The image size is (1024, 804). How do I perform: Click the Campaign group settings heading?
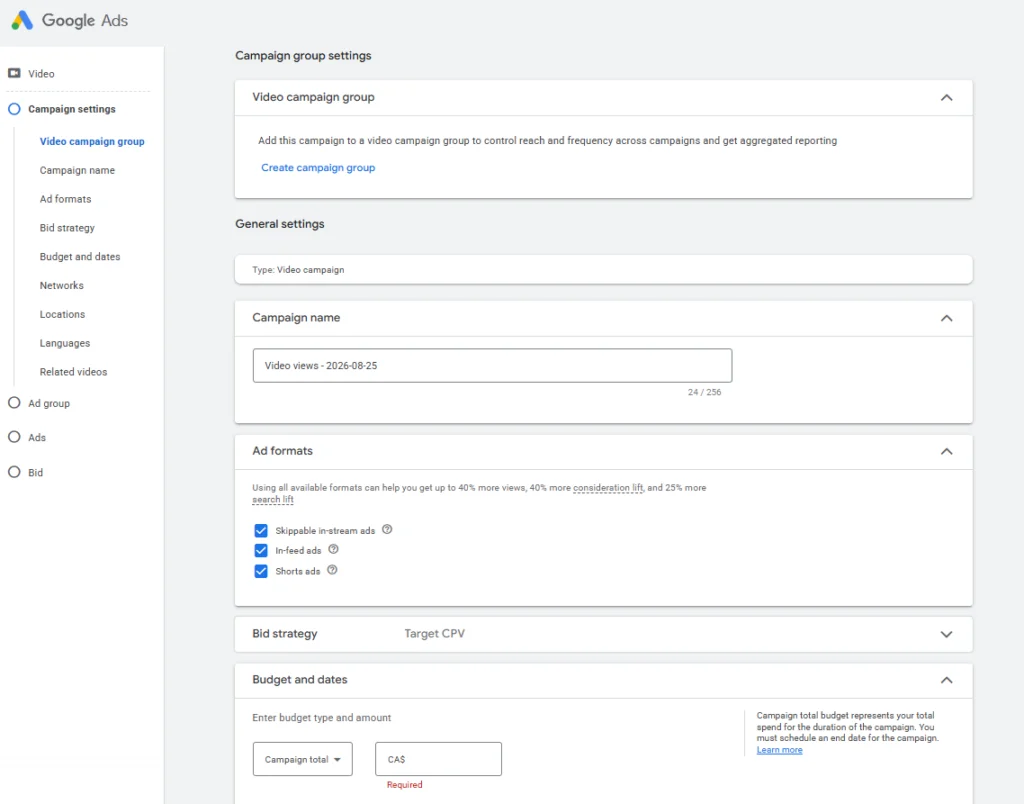coord(303,56)
